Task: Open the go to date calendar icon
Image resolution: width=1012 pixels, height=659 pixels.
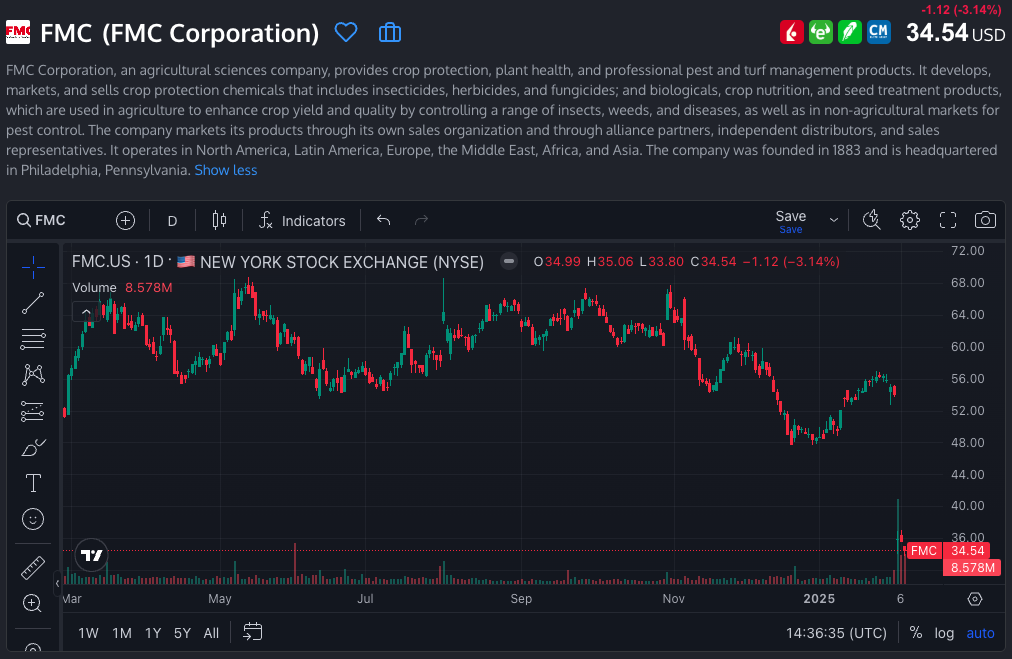Action: pos(252,632)
